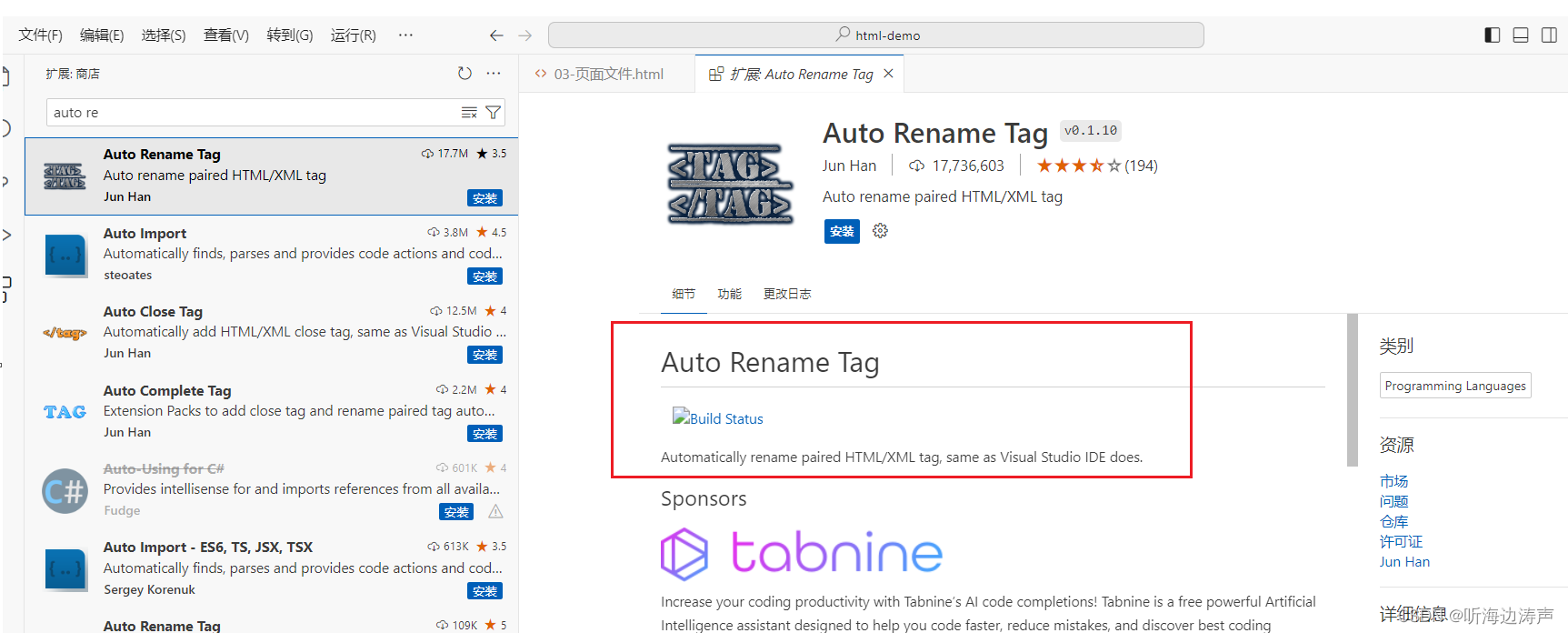Toggle the secondary side bar layout icon
Screen dimensions: 1568x633
tap(1549, 35)
